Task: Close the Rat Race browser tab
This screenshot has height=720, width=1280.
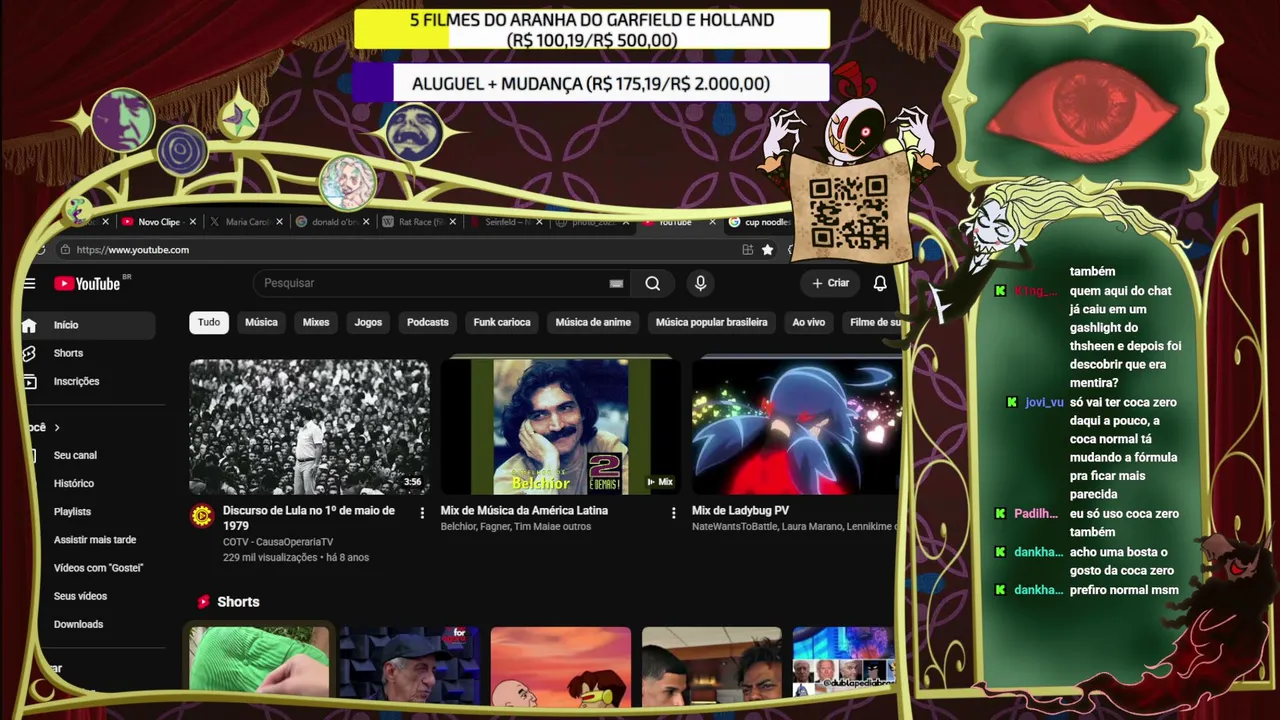Action: (453, 222)
